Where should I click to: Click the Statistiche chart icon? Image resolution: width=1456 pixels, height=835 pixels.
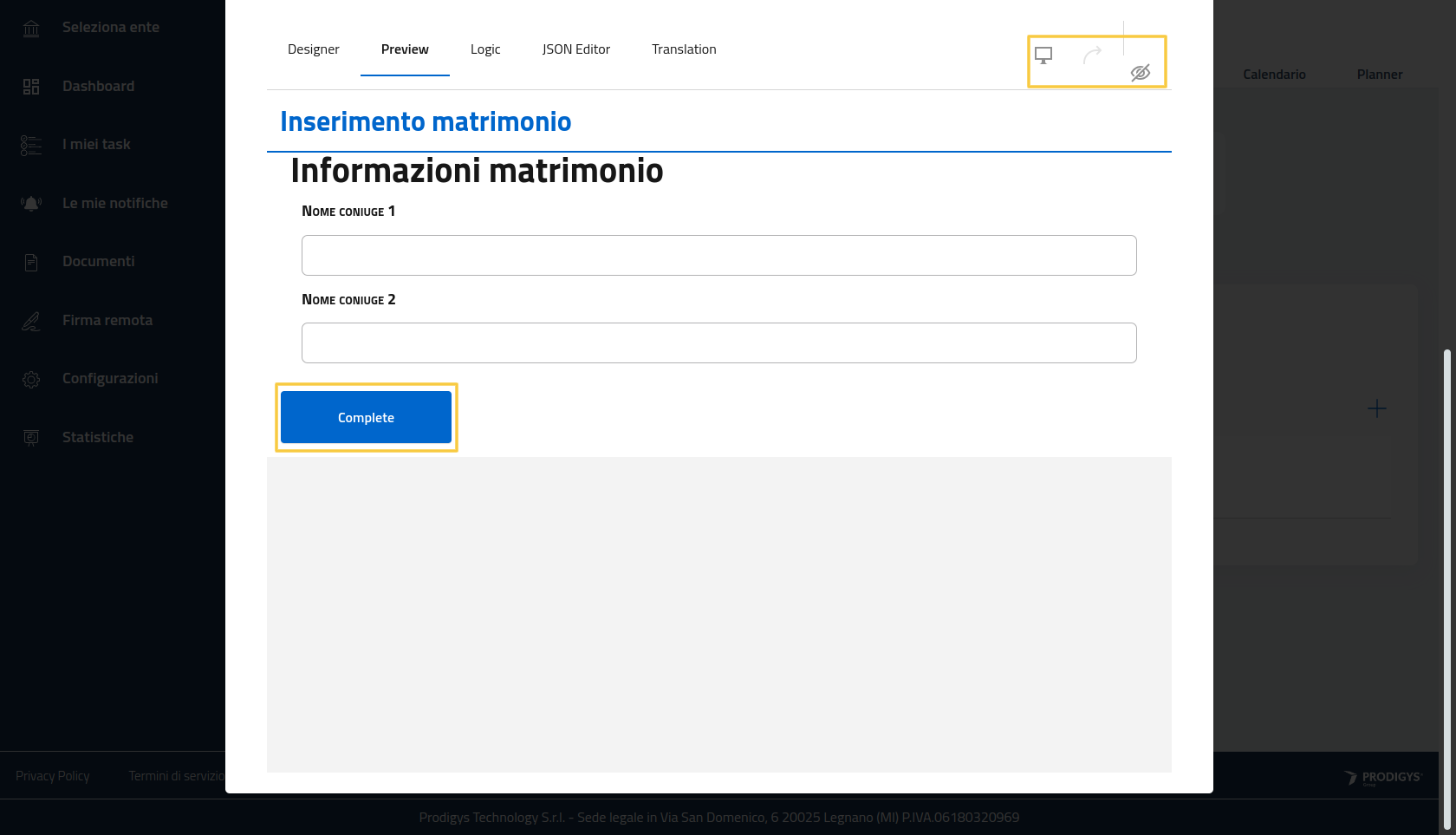tap(31, 438)
